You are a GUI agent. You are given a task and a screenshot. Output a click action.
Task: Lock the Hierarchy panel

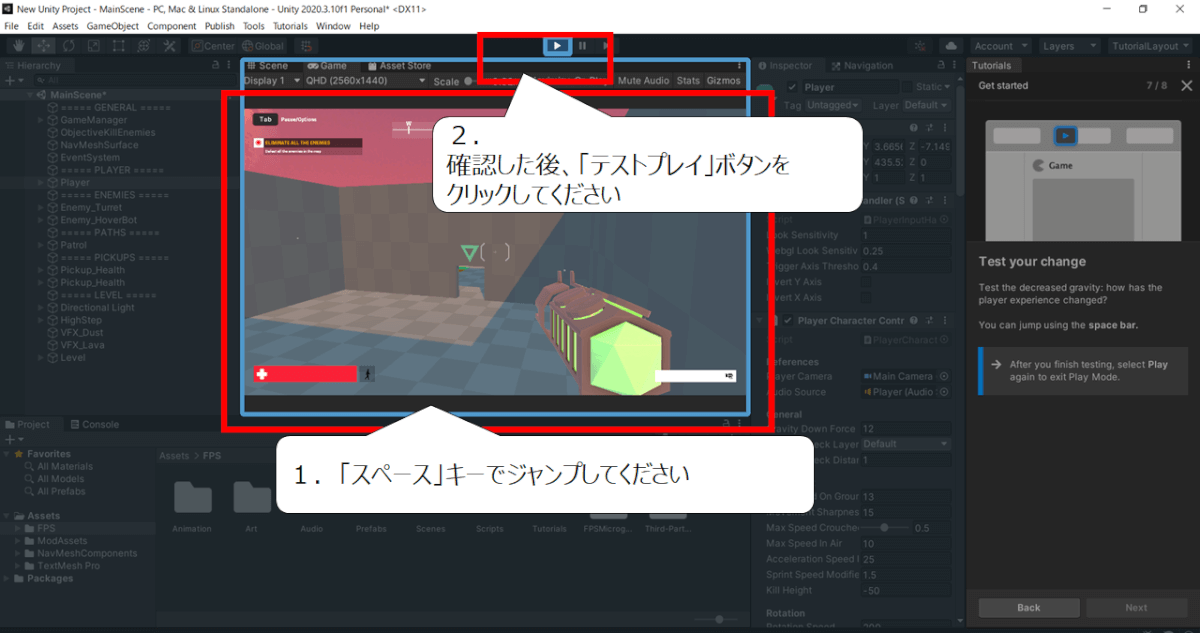215,66
